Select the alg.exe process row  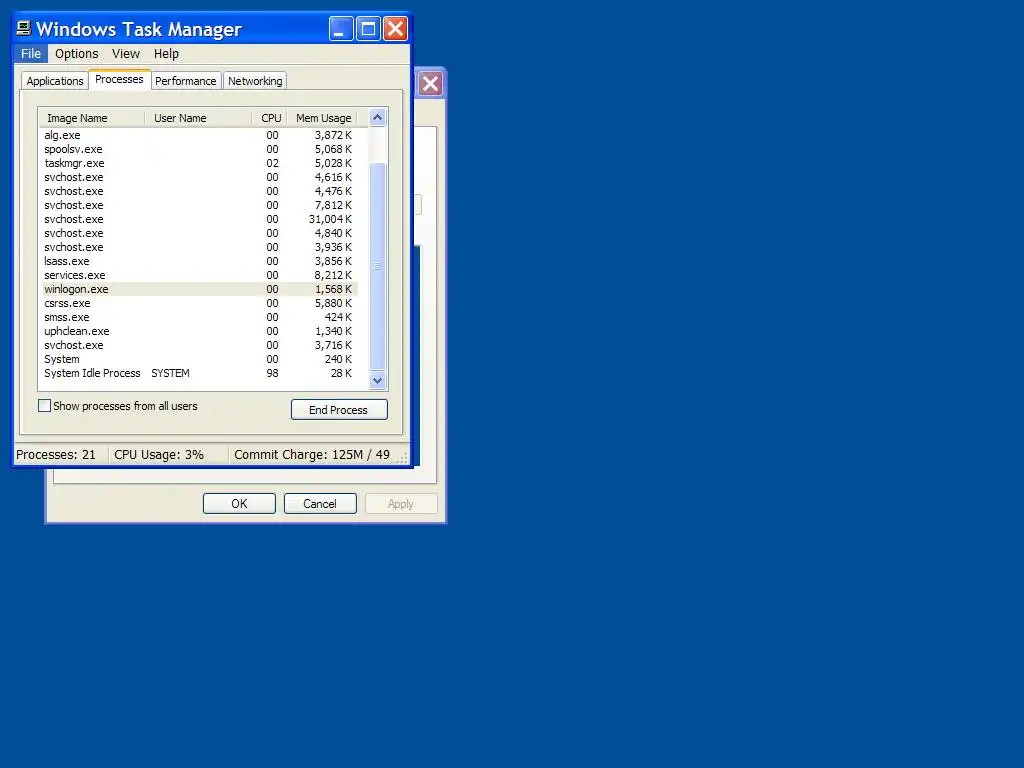pyautogui.click(x=199, y=135)
